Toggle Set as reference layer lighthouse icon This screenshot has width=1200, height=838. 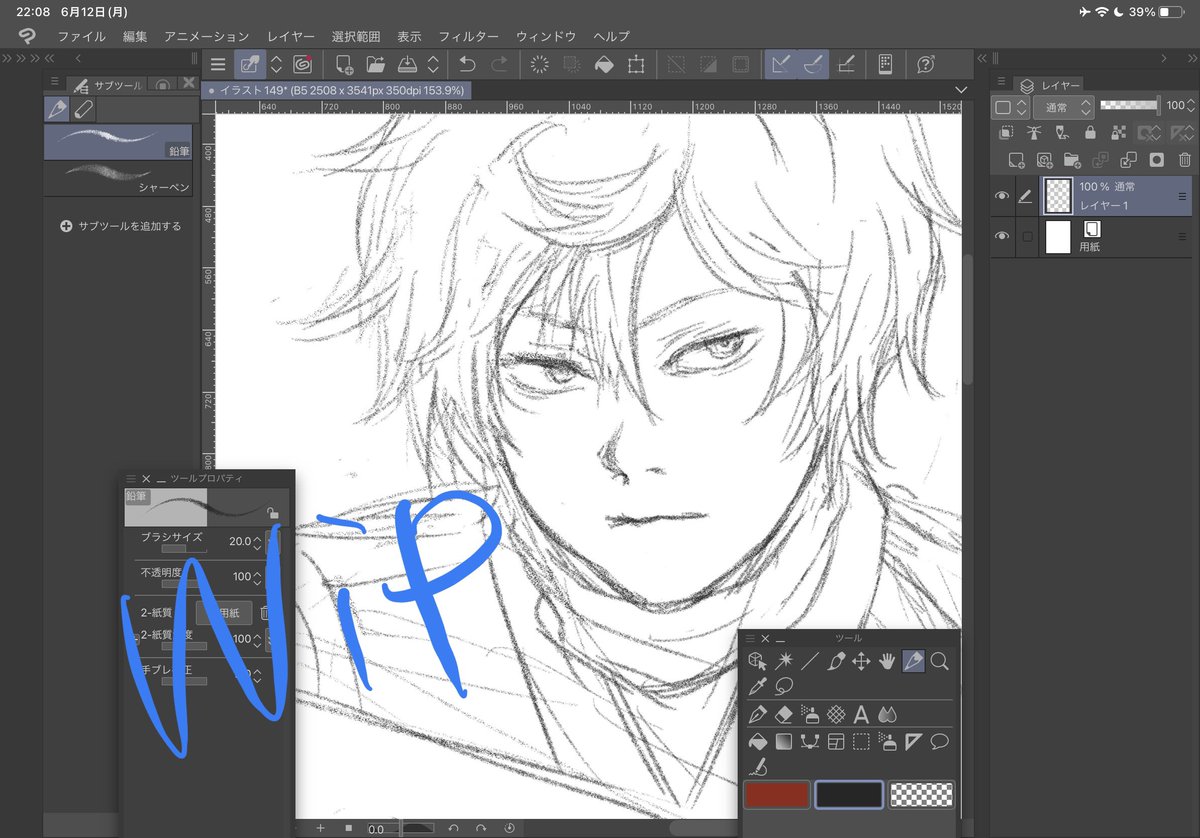[x=1034, y=132]
